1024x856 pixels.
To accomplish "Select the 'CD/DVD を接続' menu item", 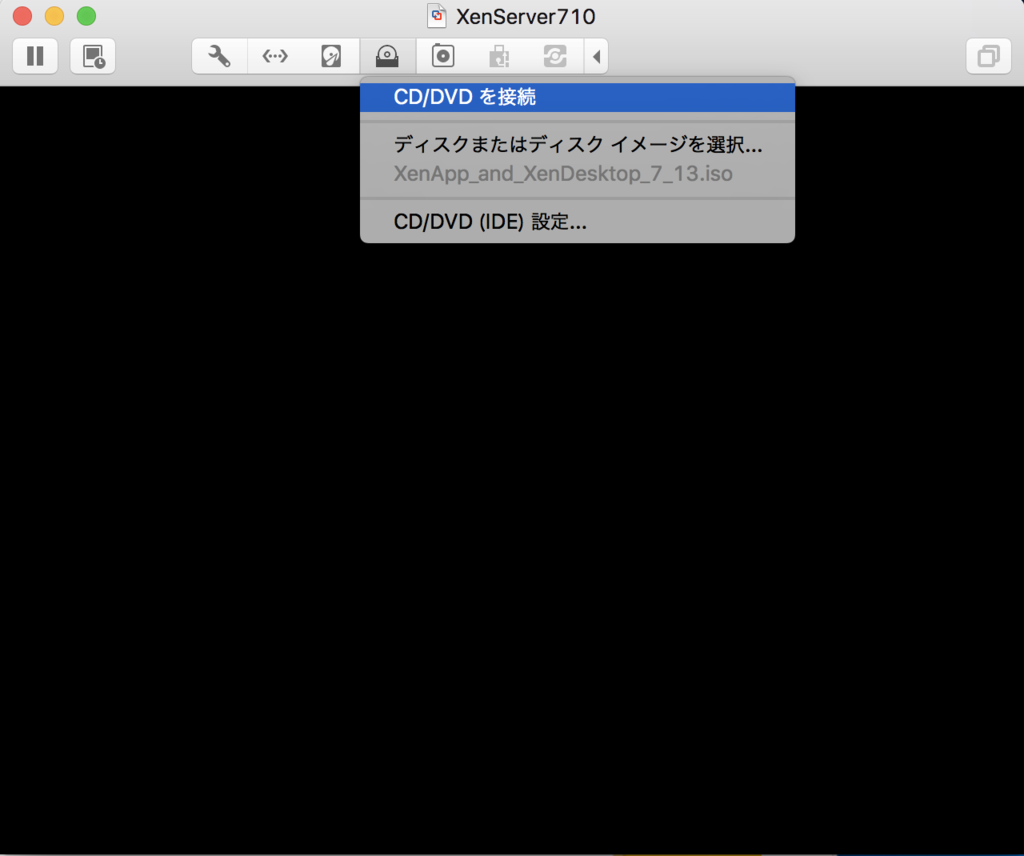I will tap(577, 97).
